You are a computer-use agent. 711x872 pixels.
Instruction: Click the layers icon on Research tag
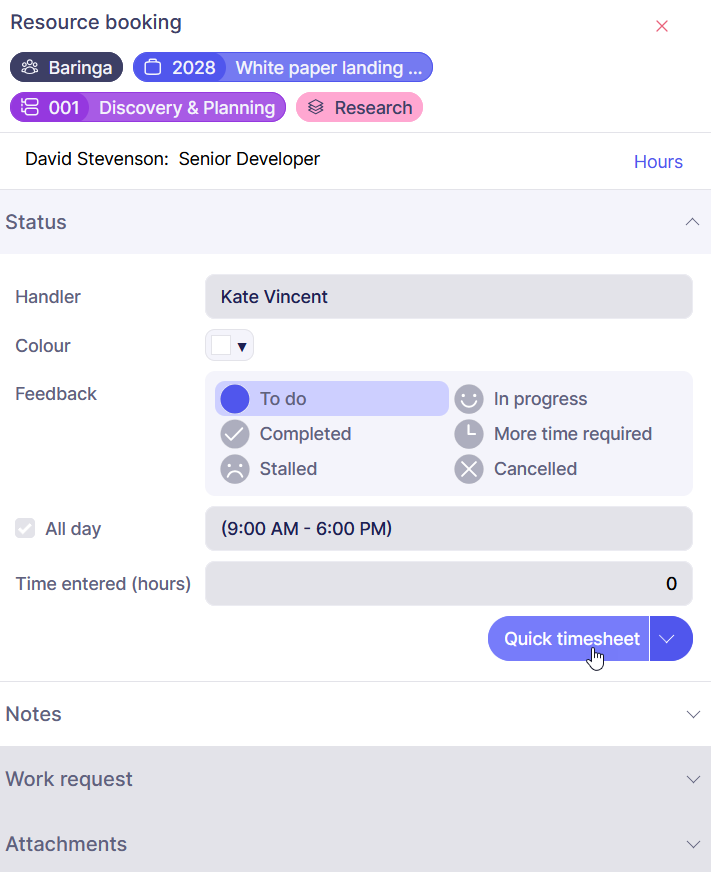click(316, 108)
